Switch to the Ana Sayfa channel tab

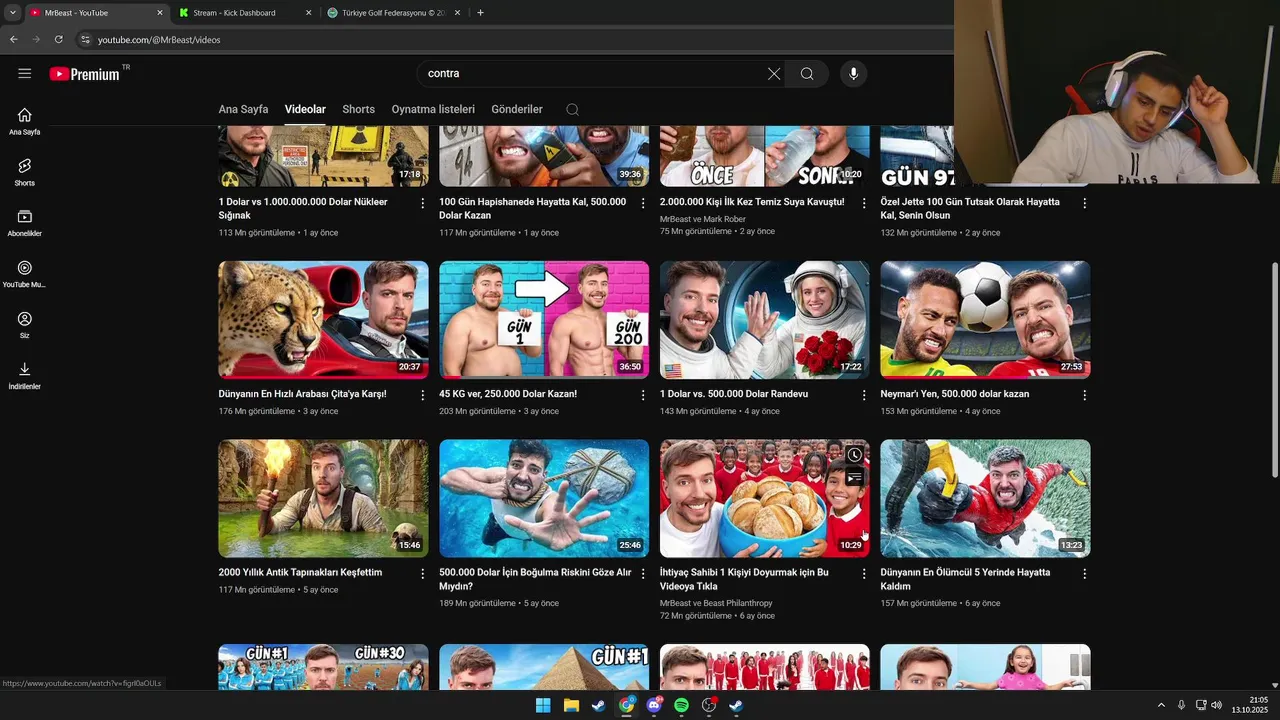pos(243,109)
